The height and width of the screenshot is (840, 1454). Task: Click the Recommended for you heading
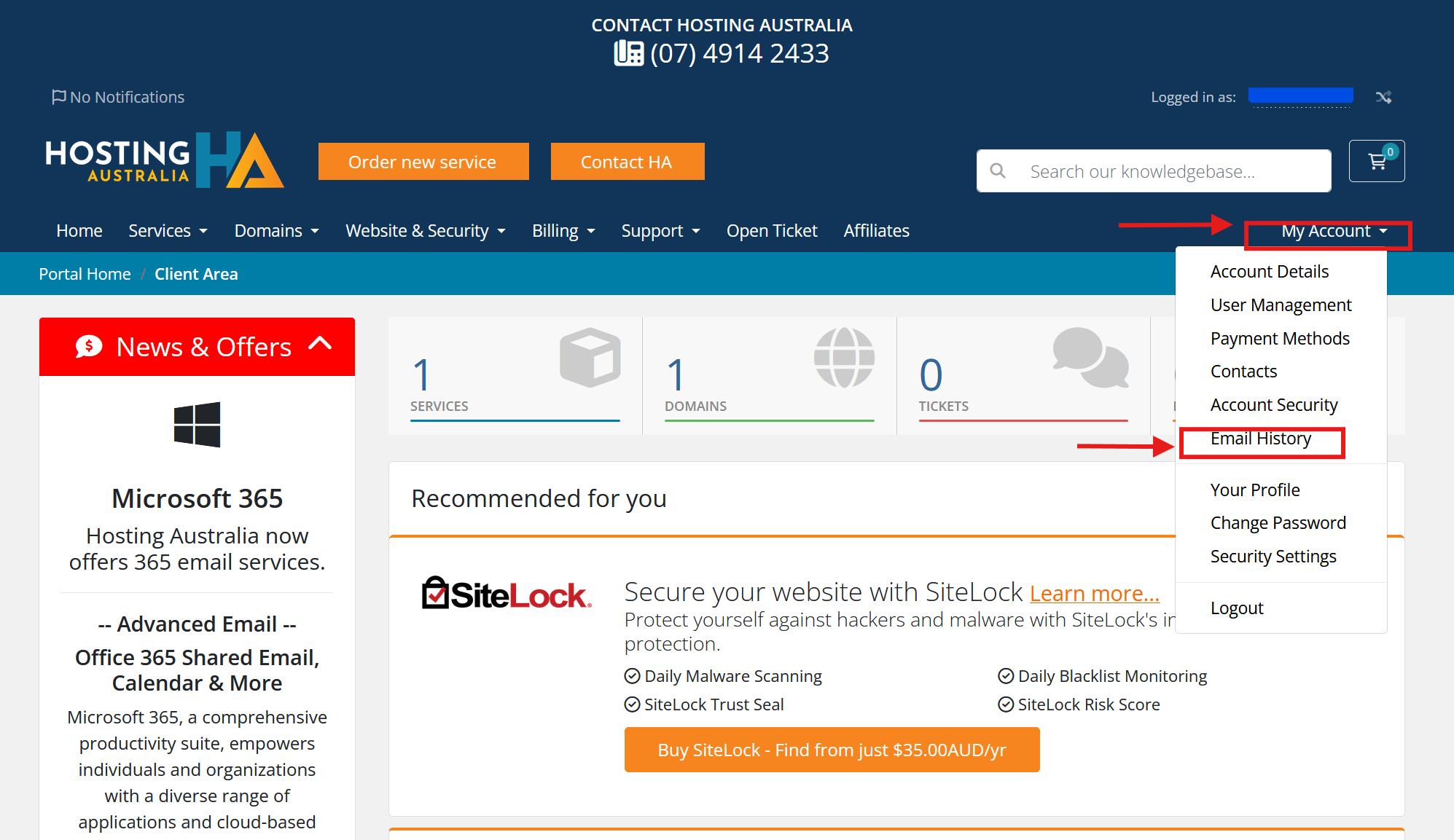[539, 499]
